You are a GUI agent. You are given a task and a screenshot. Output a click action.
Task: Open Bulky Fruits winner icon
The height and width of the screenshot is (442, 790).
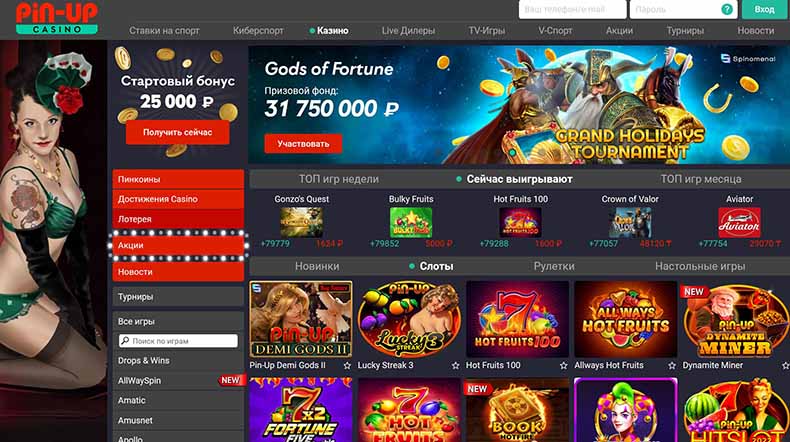[411, 222]
